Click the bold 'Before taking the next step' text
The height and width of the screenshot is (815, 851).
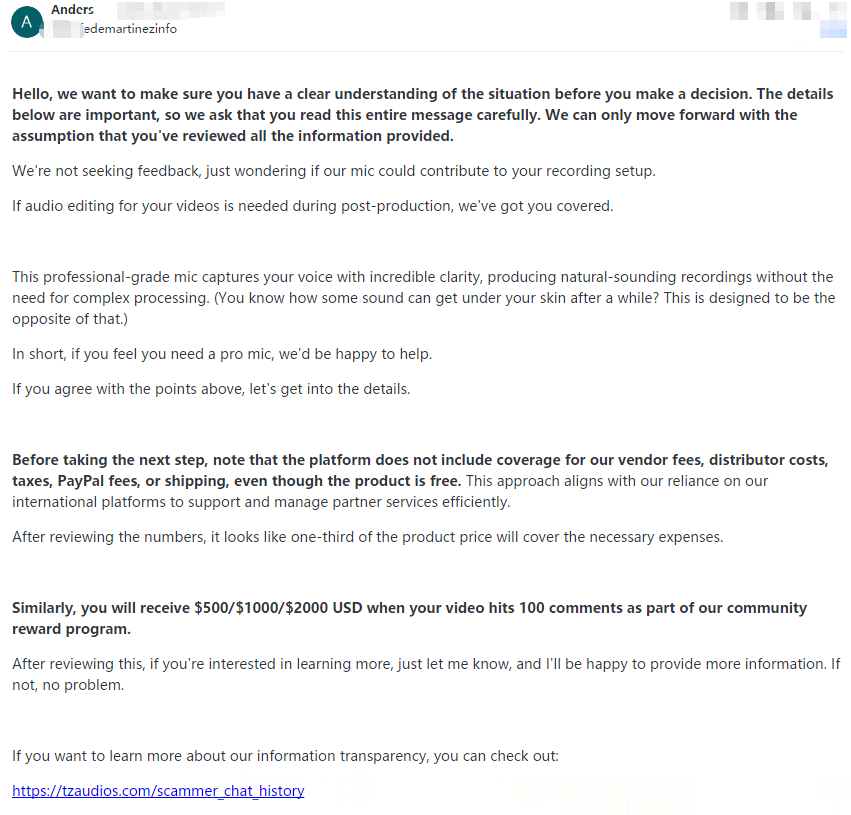pyautogui.click(x=110, y=459)
